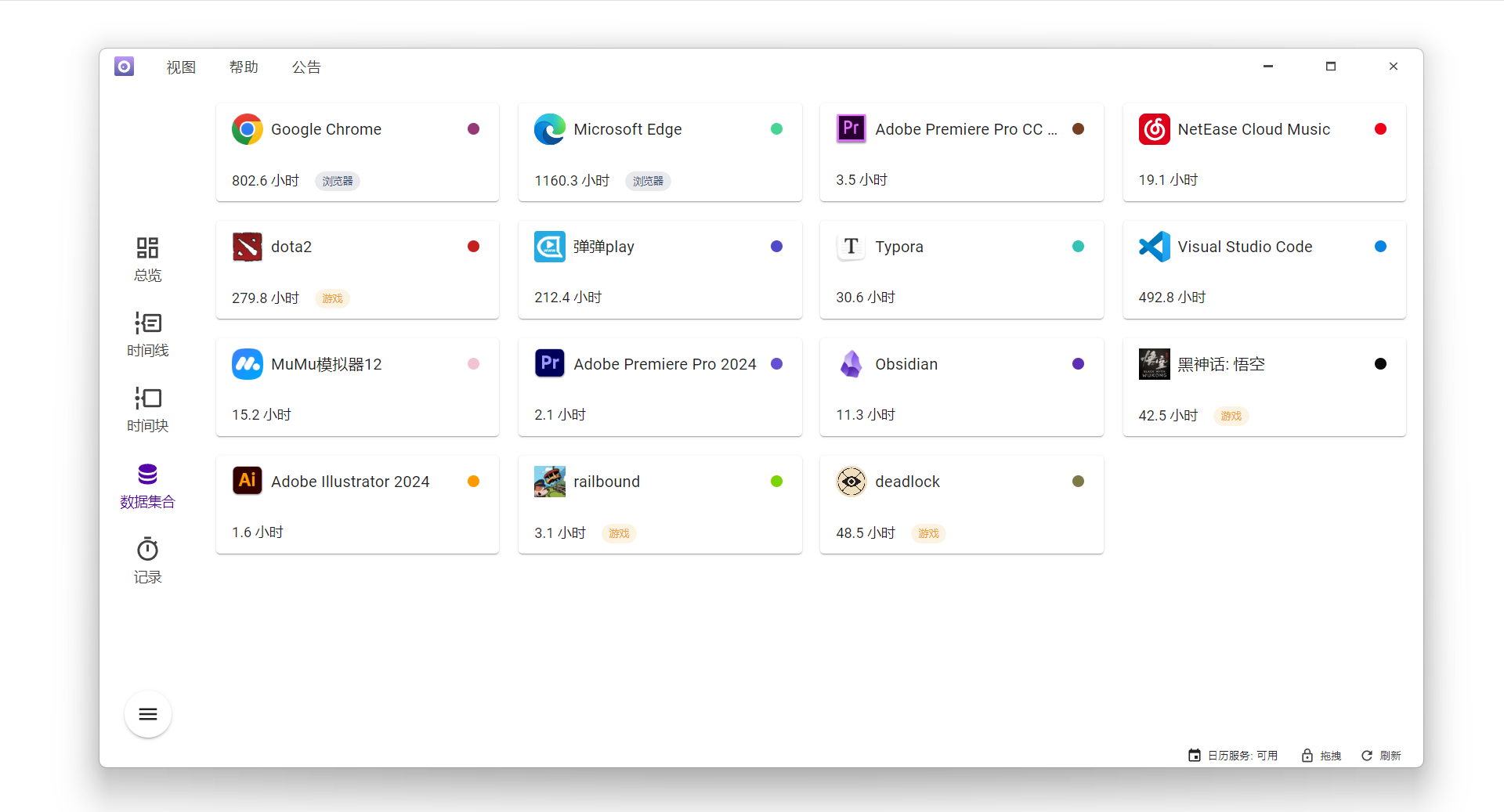Expand the hamburger menu at bottom left
Screen dimensions: 1504x812
coord(147,713)
